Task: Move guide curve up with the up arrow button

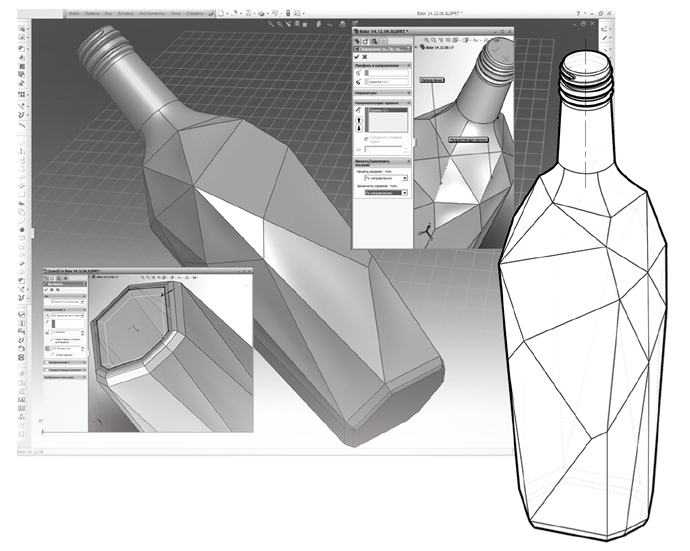Action: (359, 120)
